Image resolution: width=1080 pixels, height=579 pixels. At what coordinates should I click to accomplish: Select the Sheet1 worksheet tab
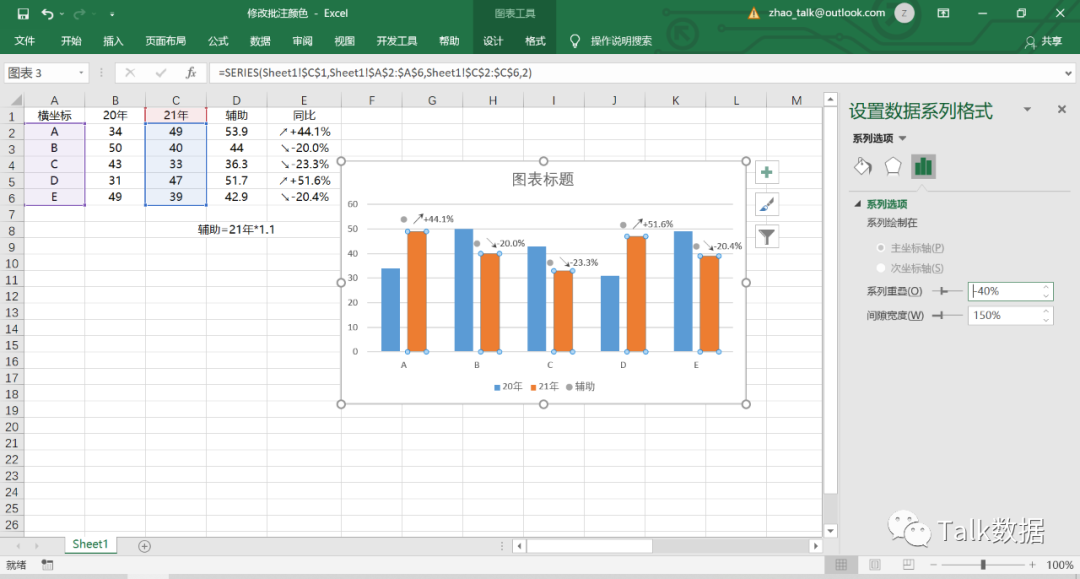tap(89, 544)
